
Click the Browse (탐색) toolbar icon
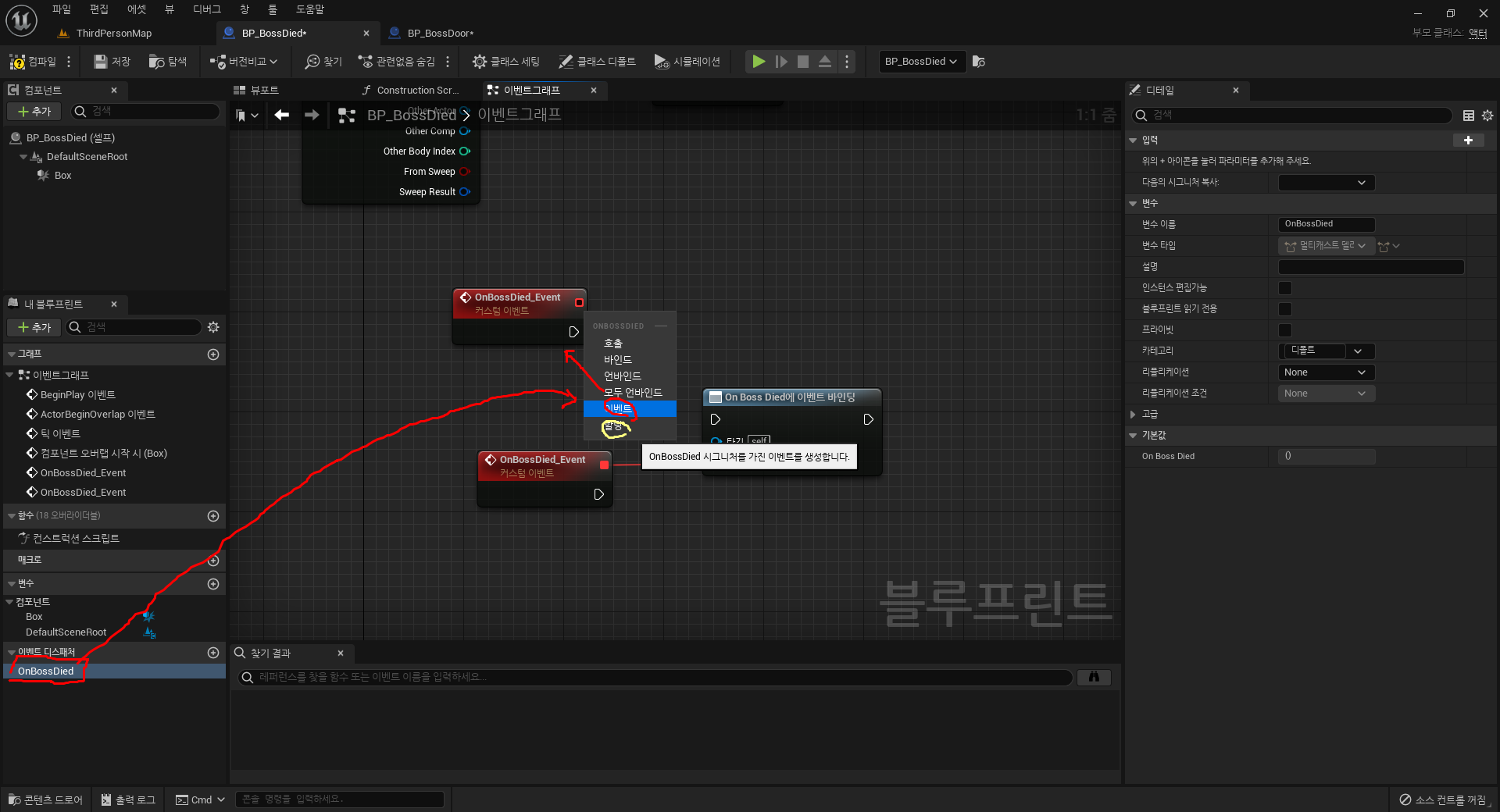click(168, 62)
